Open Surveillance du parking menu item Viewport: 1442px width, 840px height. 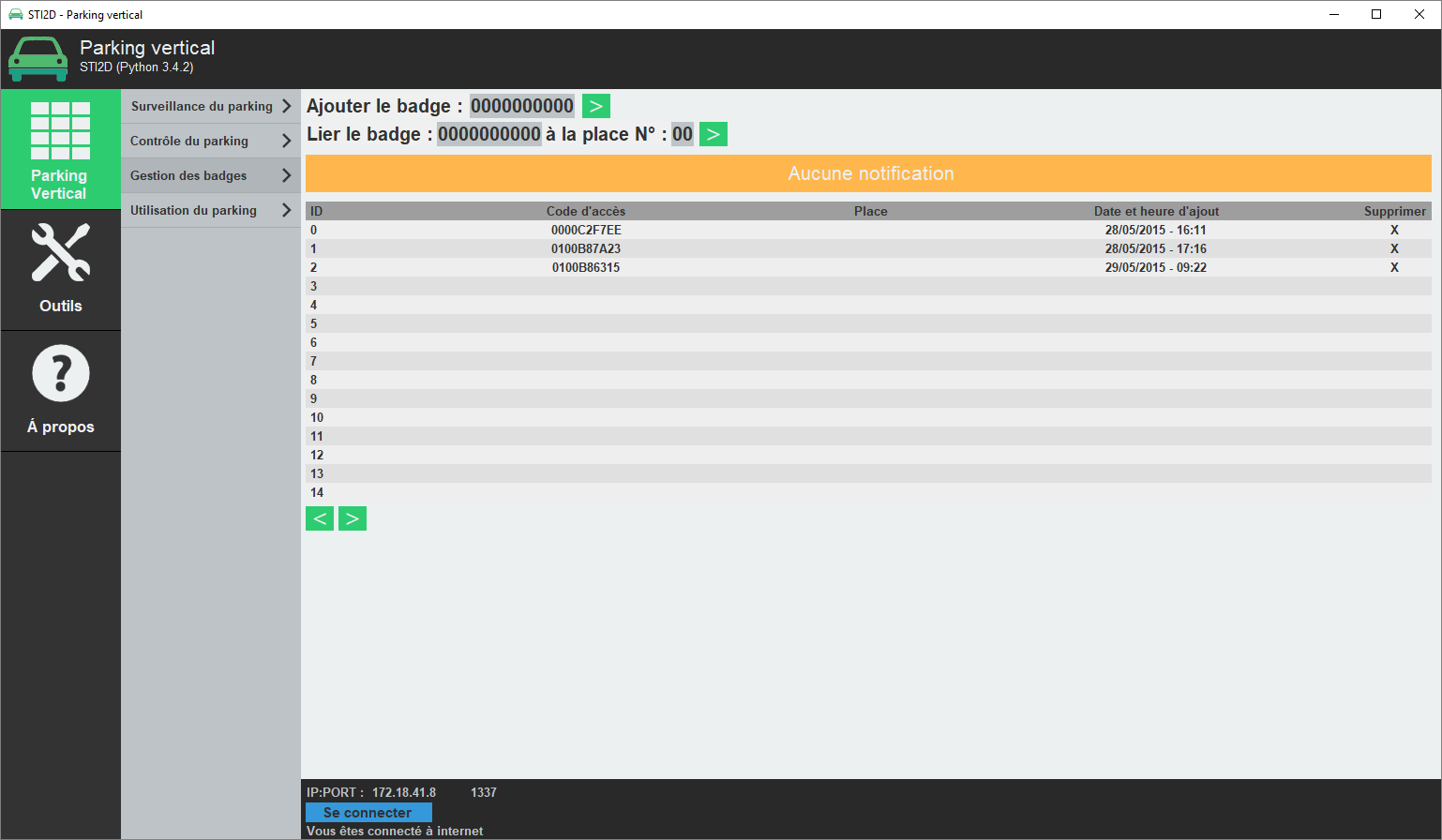point(211,106)
